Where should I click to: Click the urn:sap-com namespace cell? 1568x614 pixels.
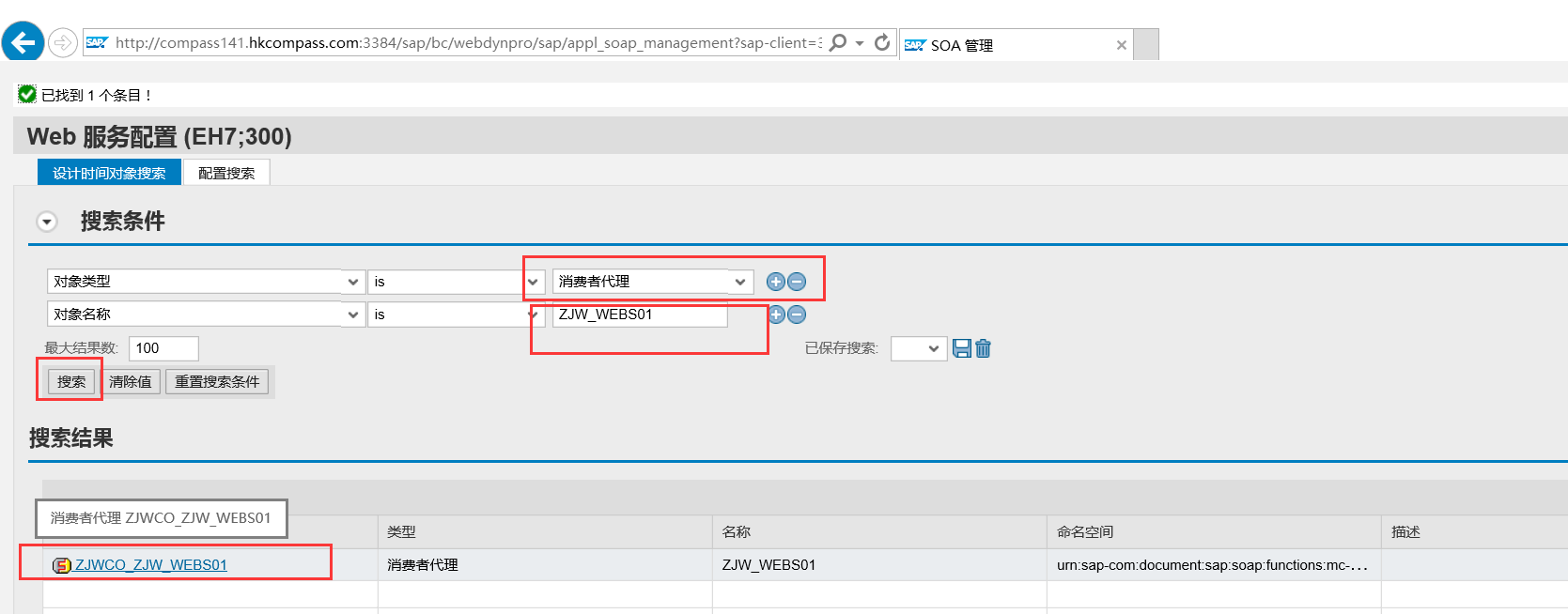(1214, 565)
